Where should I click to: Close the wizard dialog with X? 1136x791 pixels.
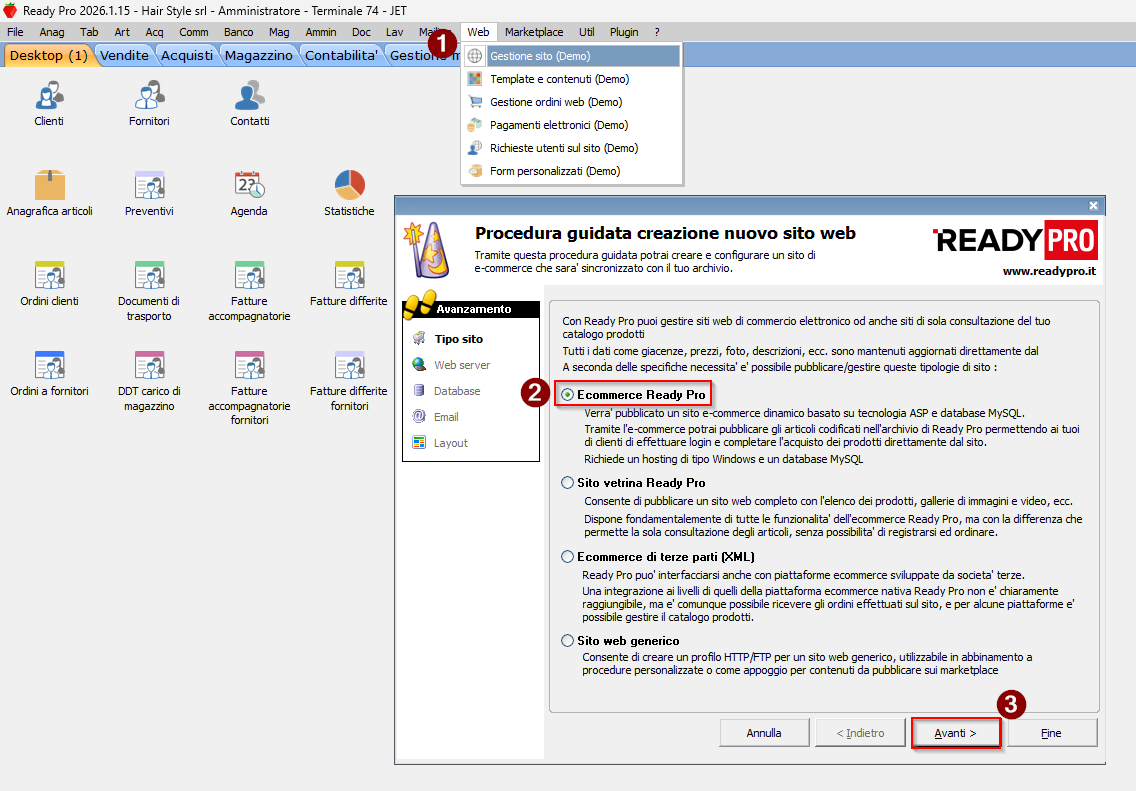1093,205
